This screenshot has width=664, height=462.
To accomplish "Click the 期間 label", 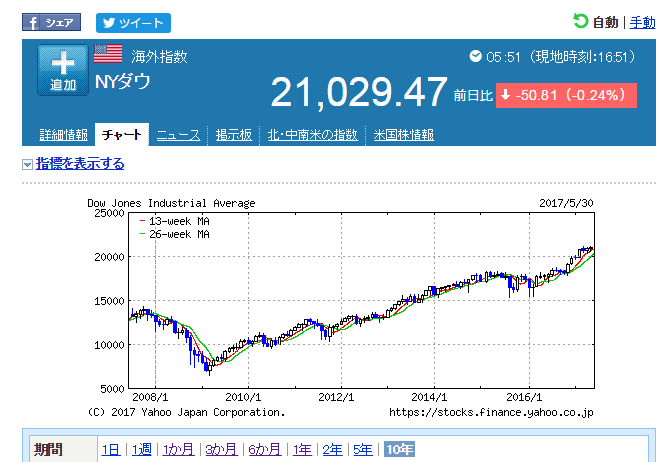I will (49, 449).
